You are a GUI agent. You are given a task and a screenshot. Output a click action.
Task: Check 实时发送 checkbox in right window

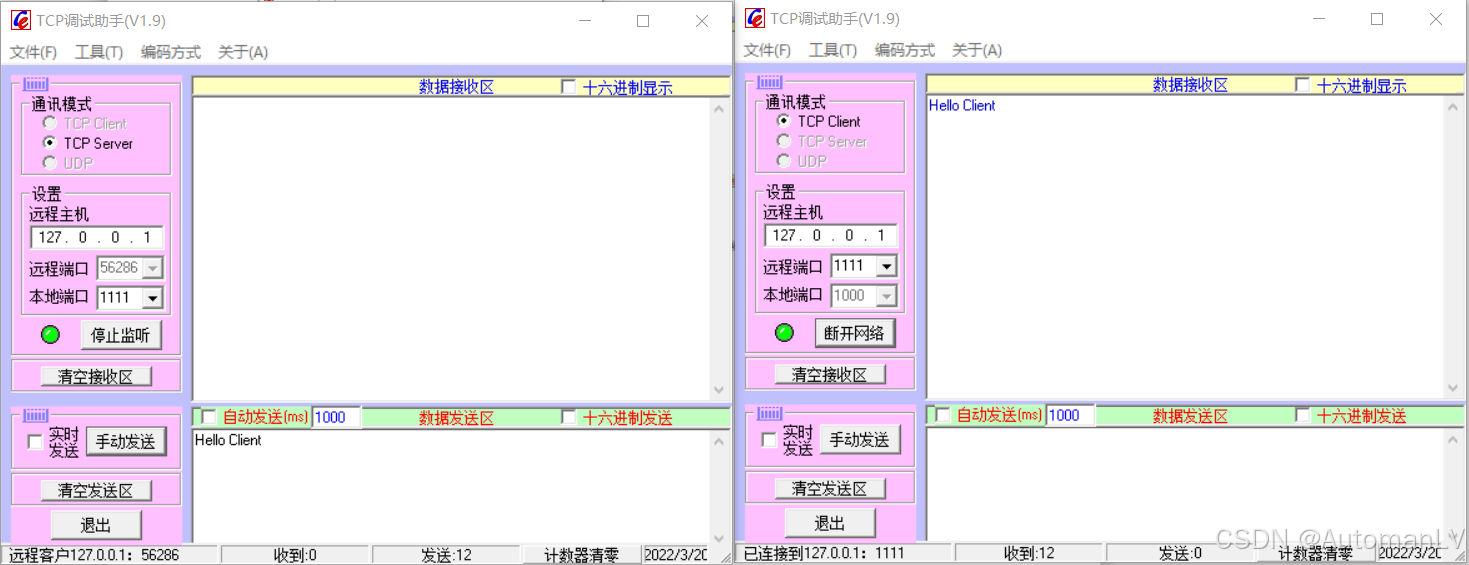pyautogui.click(x=769, y=440)
